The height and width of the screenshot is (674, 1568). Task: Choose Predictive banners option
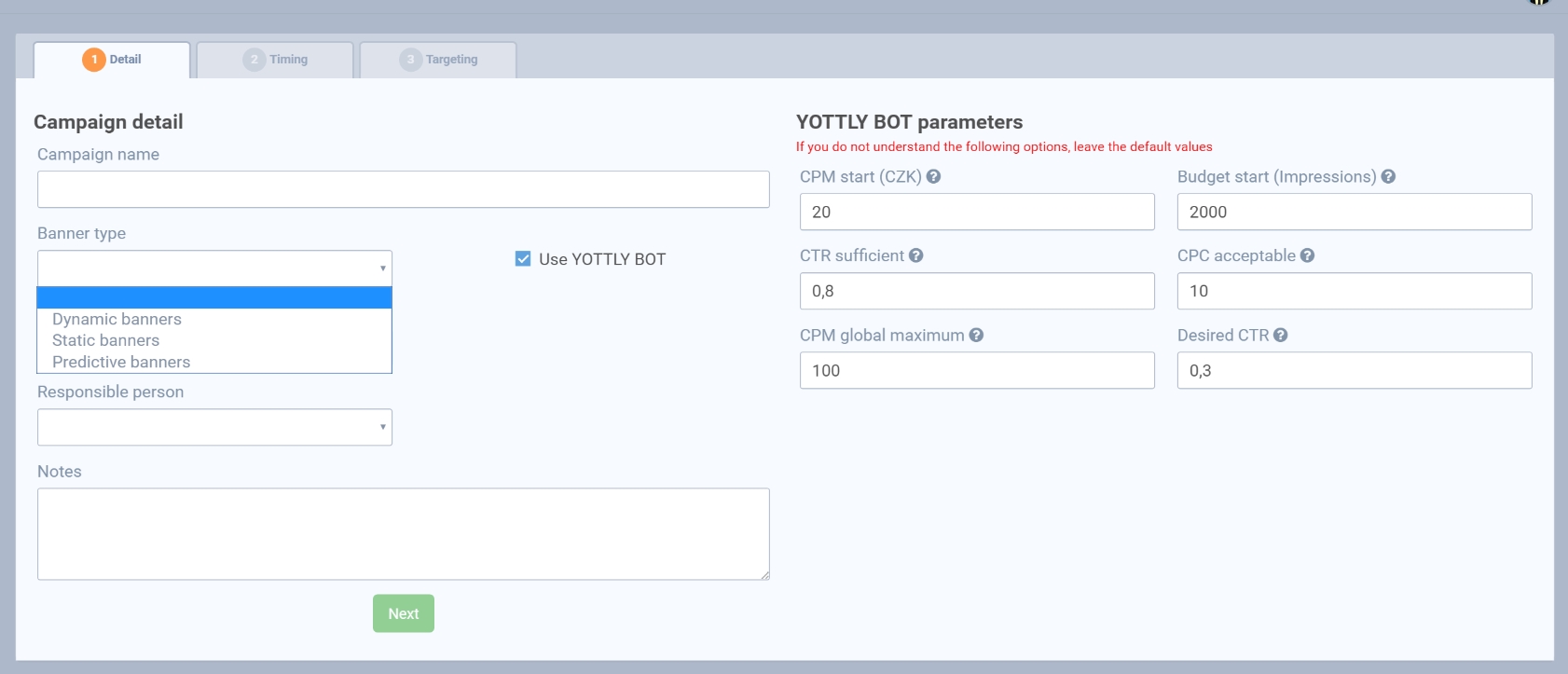tap(214, 362)
